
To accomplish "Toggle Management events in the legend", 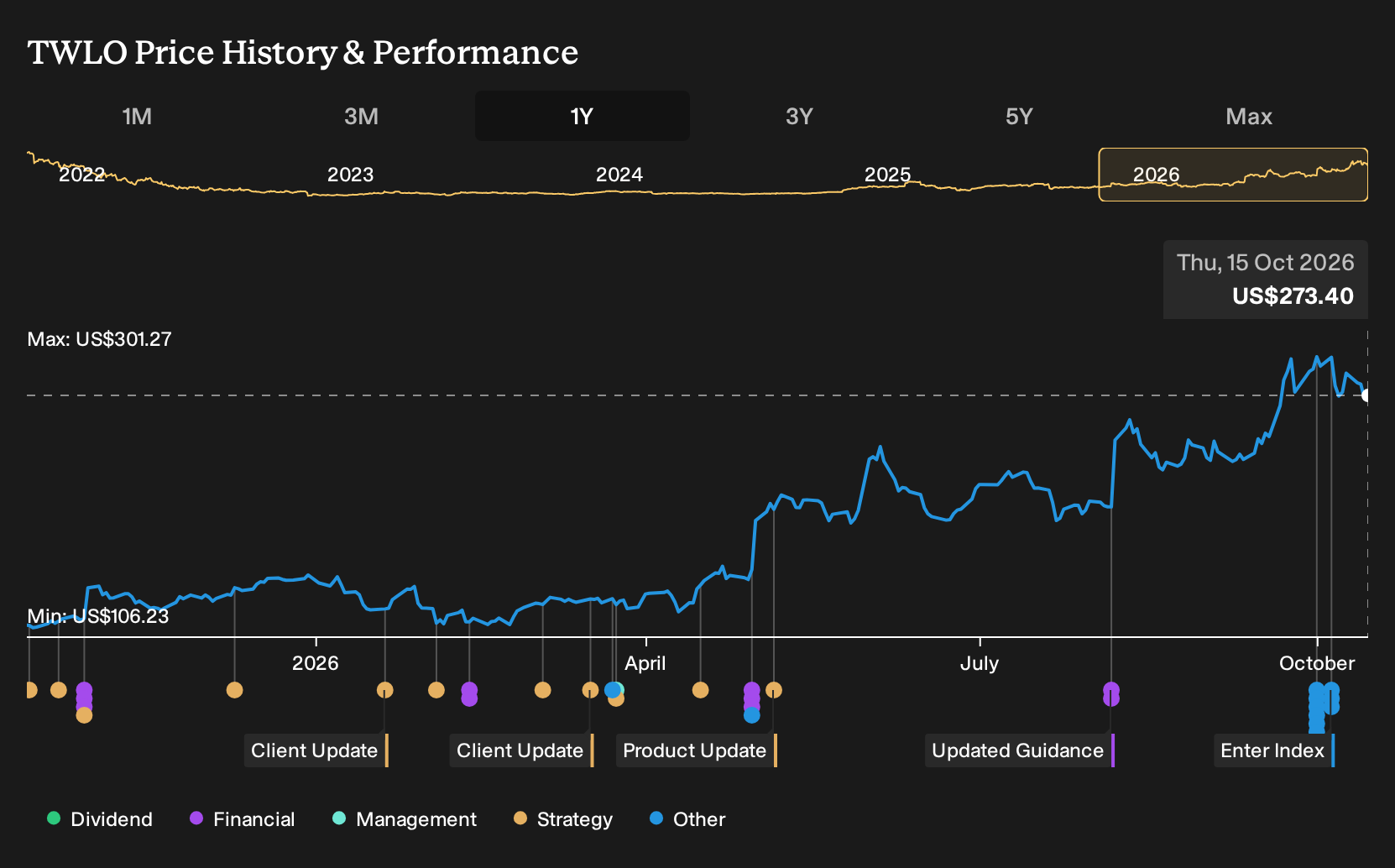I will (405, 819).
